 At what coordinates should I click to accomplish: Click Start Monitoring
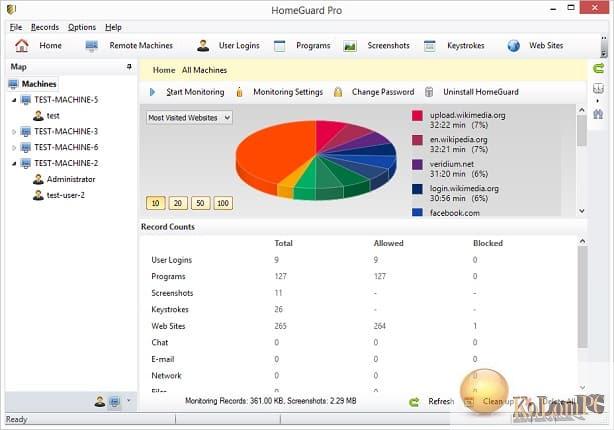tap(195, 92)
